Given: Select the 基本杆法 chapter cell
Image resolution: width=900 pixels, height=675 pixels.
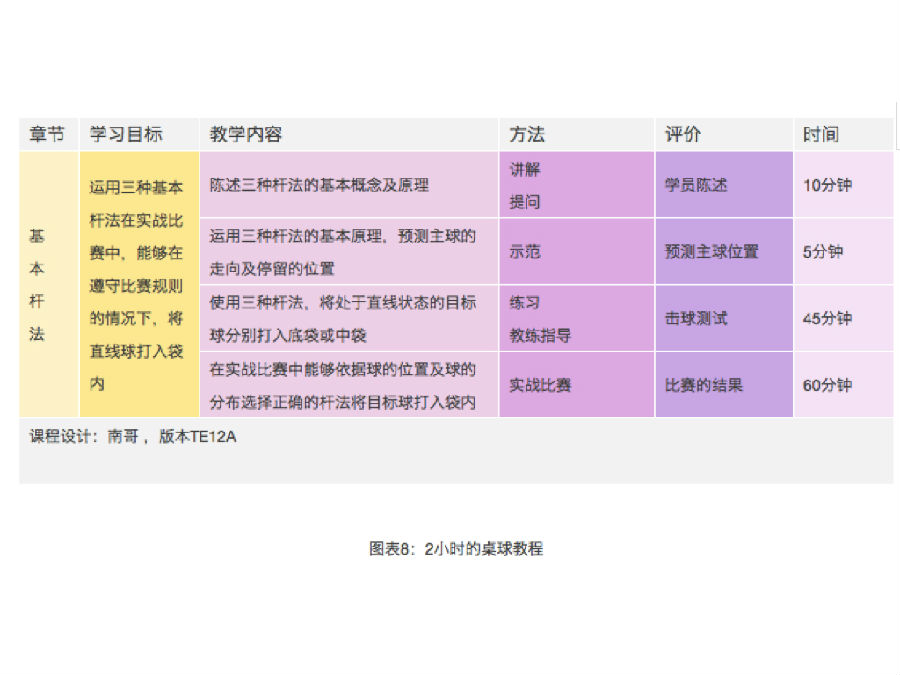Looking at the screenshot, I should point(49,284).
